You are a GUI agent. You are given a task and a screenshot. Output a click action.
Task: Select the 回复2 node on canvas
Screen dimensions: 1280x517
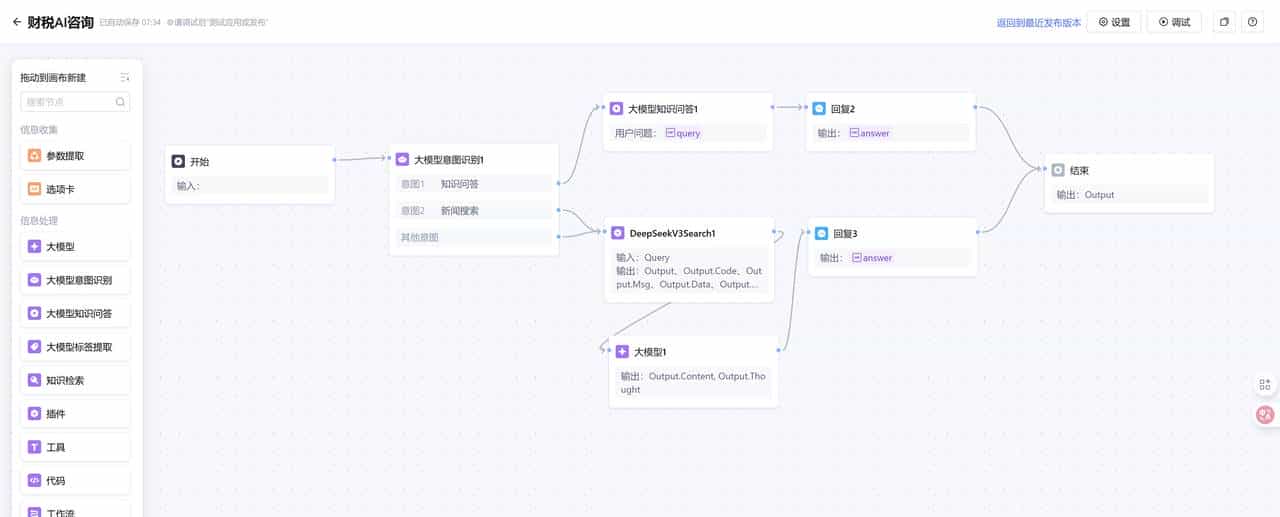890,108
